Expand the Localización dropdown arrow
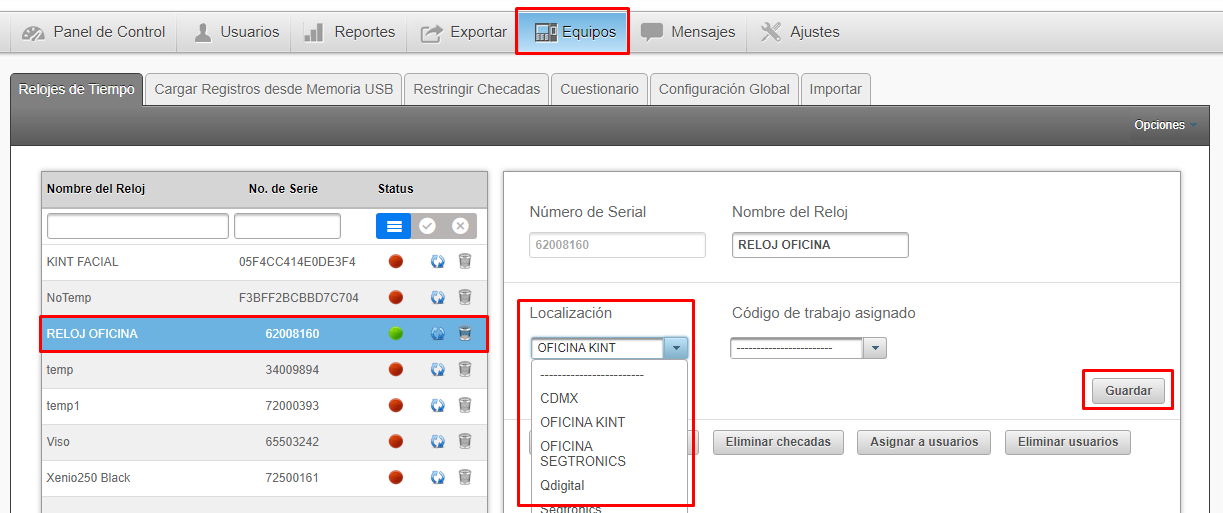The height and width of the screenshot is (513, 1223). point(677,348)
